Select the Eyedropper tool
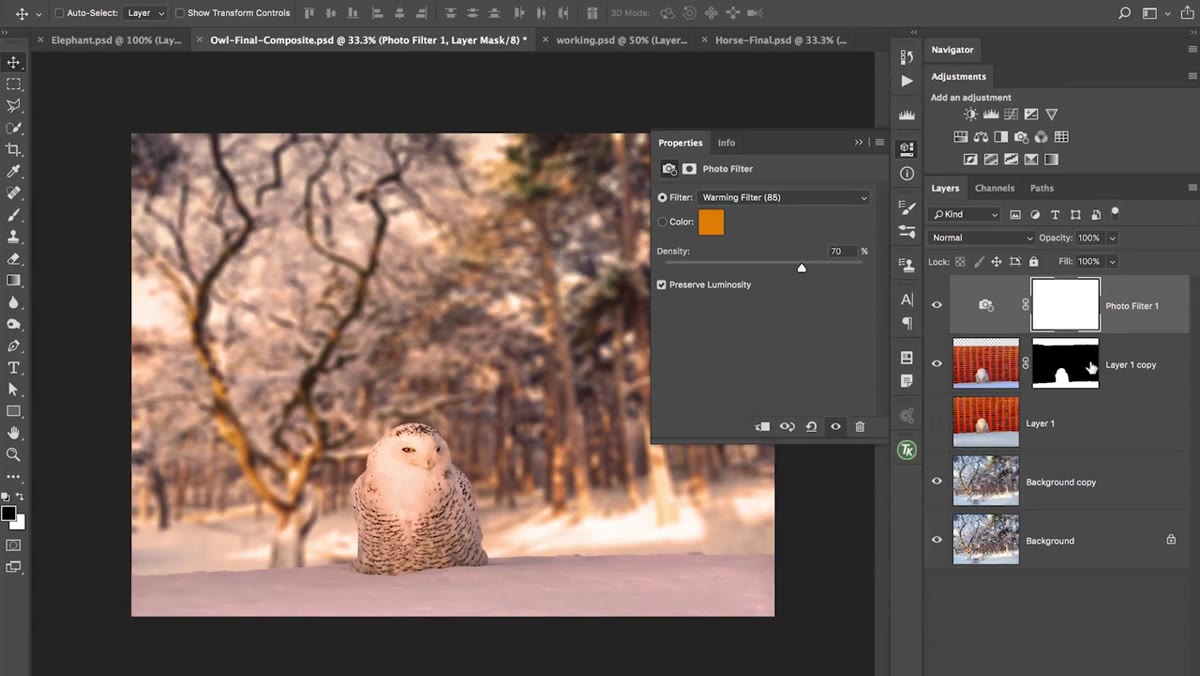 pyautogui.click(x=14, y=172)
